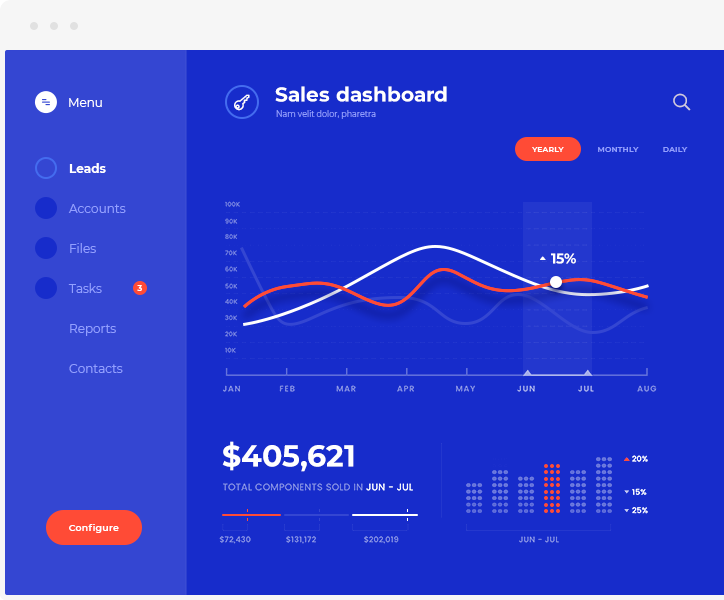This screenshot has height=600, width=724.
Task: Click the Sales dashboard logo icon
Action: point(242,102)
